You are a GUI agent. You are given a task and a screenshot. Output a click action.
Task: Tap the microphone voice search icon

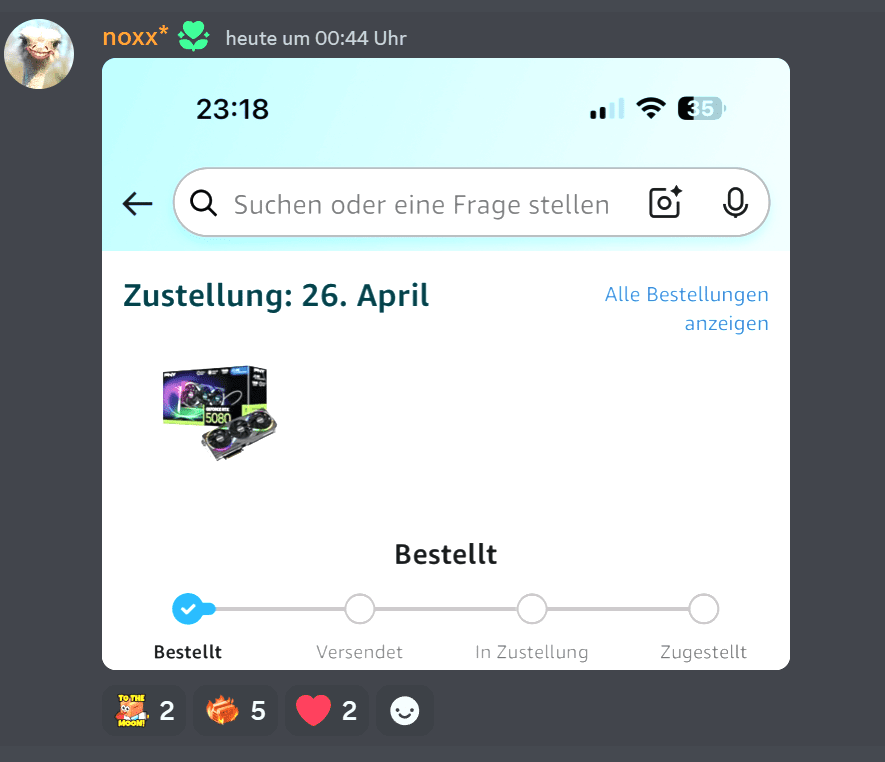pyautogui.click(x=735, y=203)
